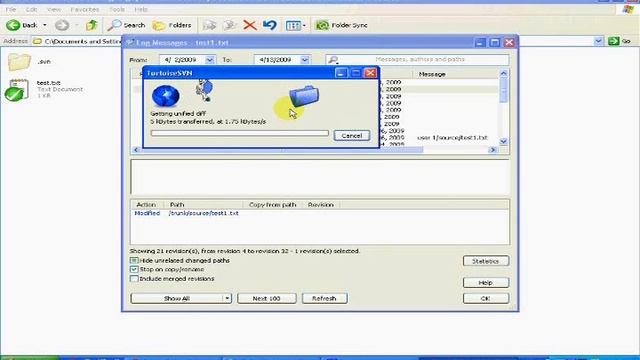Screen dimensions: 640x360
Task: Click the Show All button
Action: 177,298
